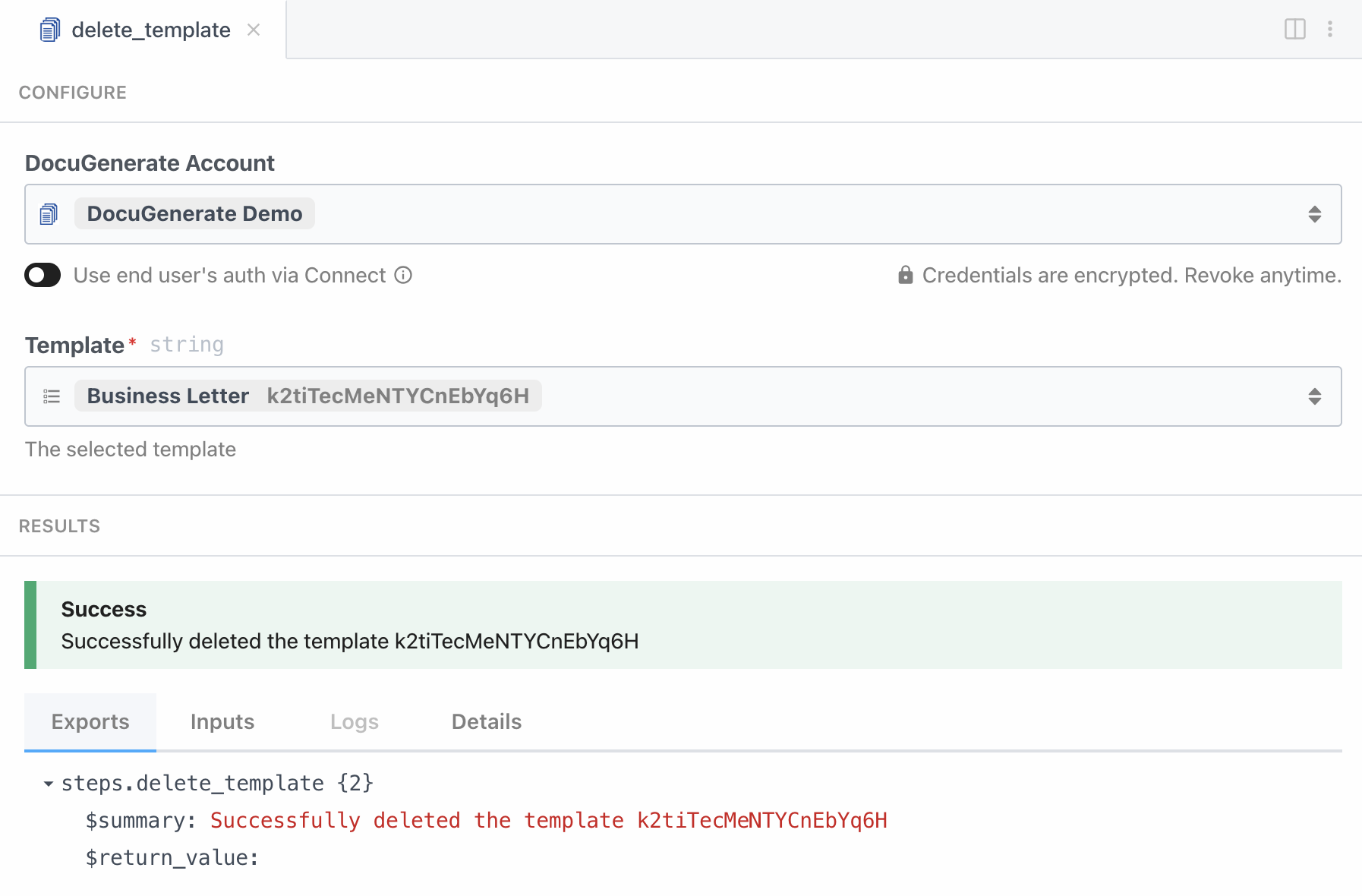Click the list icon in Template field
The image size is (1362, 896).
(52, 396)
